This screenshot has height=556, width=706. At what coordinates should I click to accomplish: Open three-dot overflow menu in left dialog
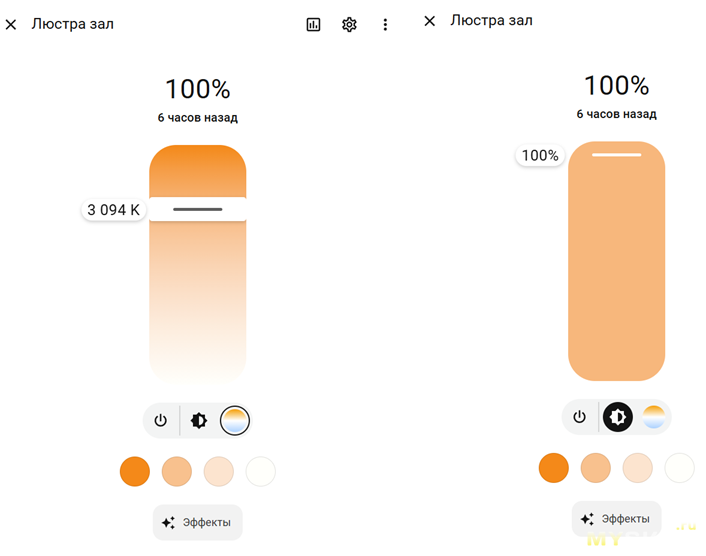385,24
